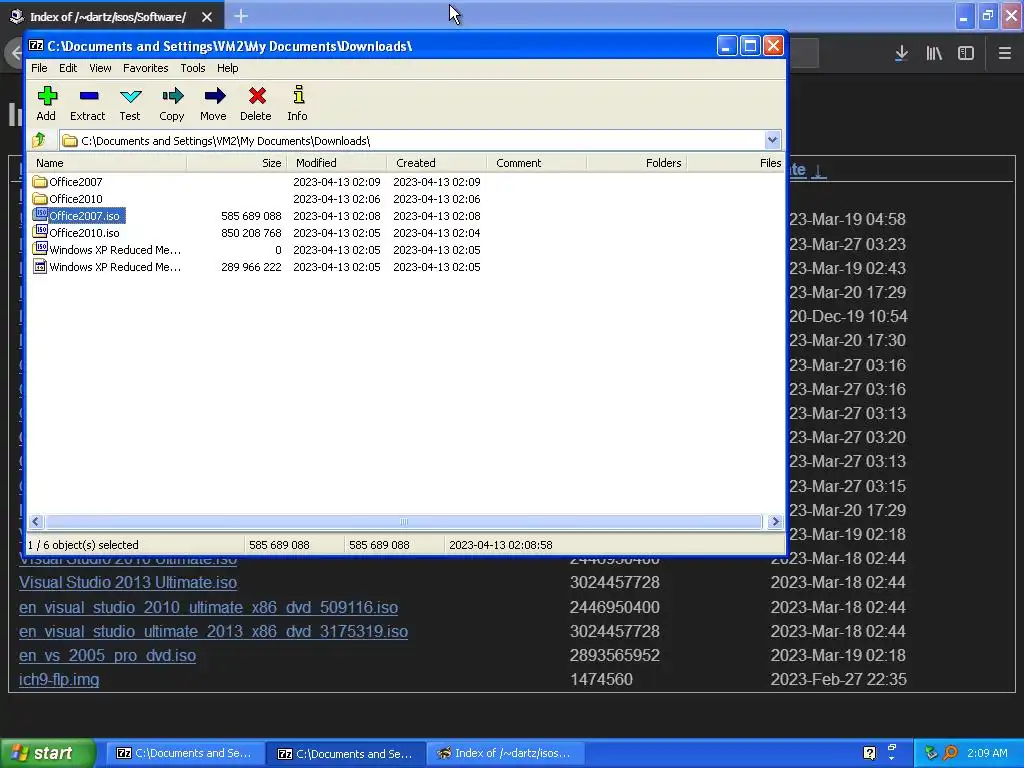The height and width of the screenshot is (768, 1024).
Task: Go up one folder level icon
Action: pyautogui.click(x=39, y=140)
